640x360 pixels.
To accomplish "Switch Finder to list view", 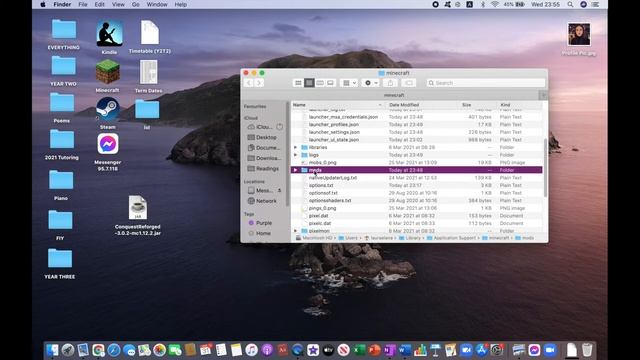I will coord(309,83).
